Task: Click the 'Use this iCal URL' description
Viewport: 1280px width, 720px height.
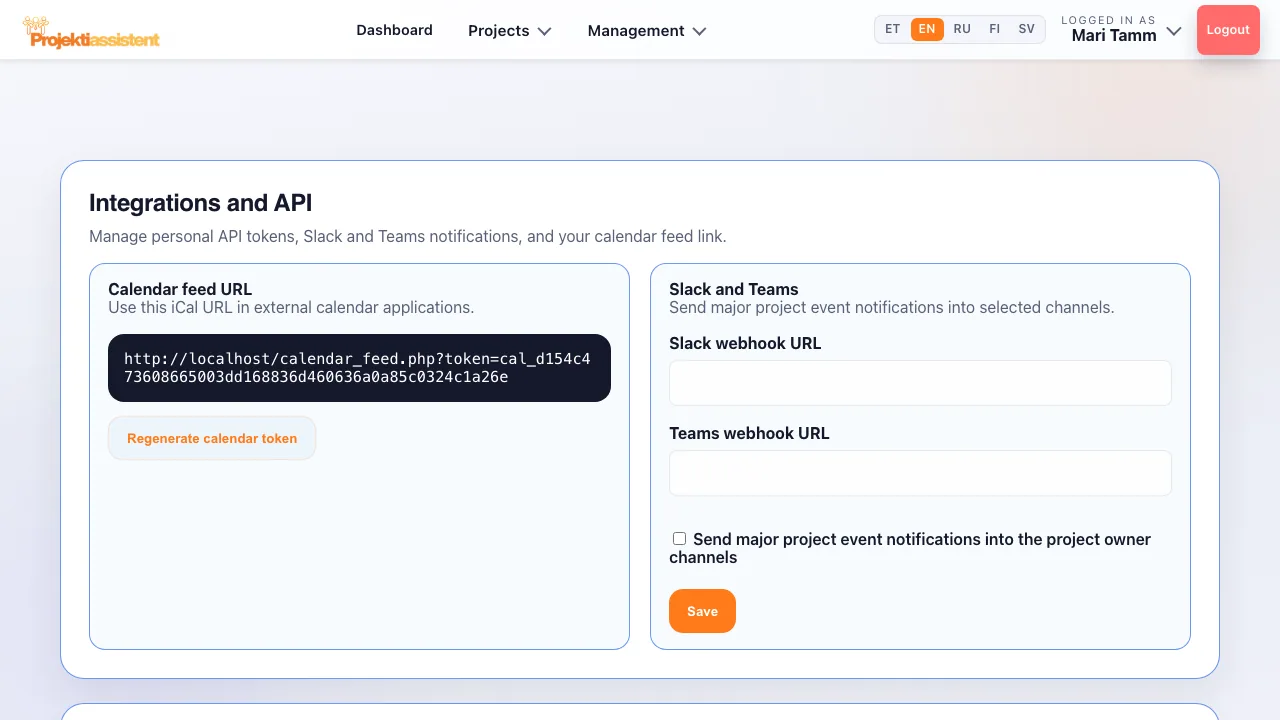Action: 291,307
